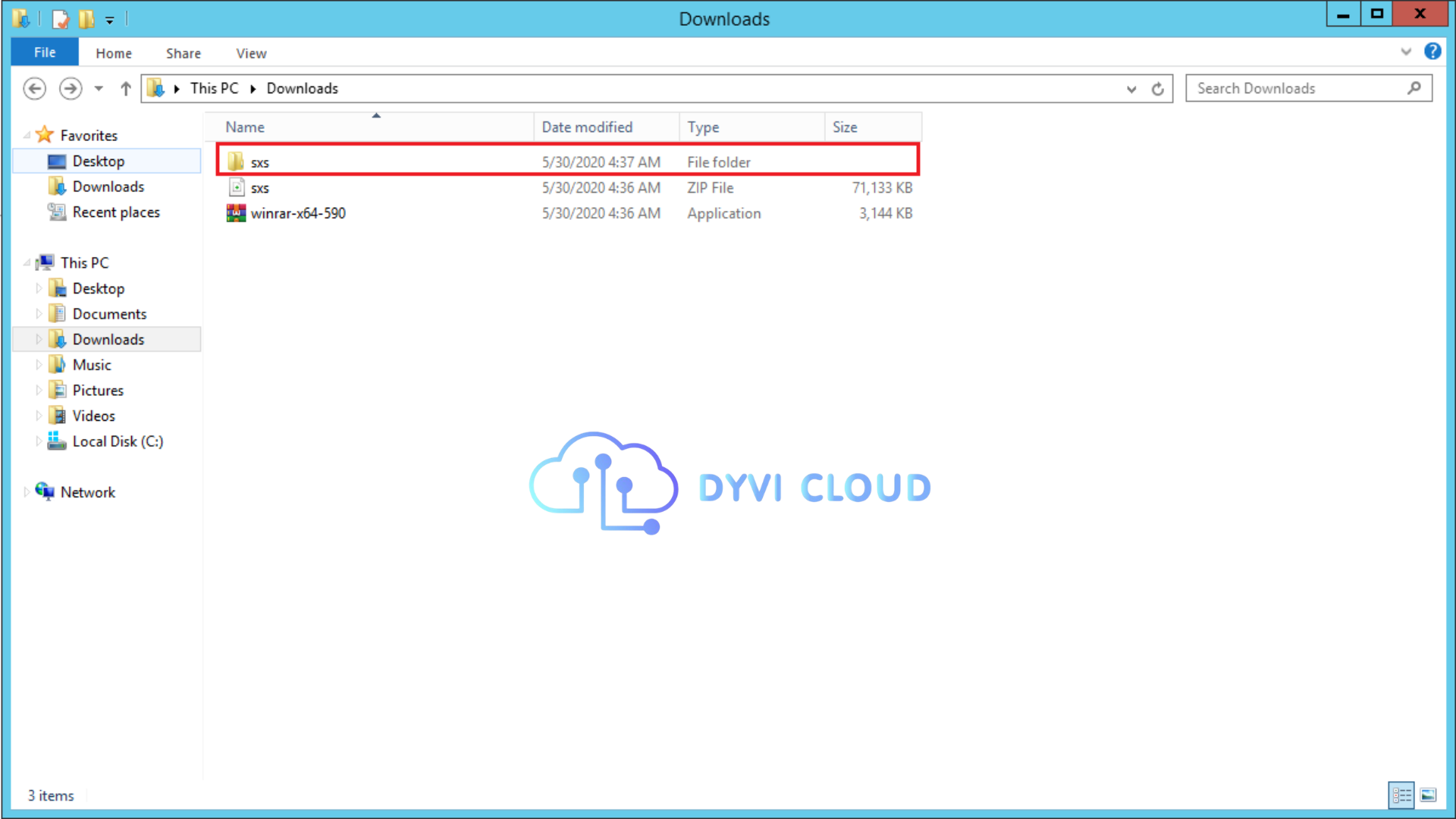
Task: Expand the arrow after This PC in breadcrumb
Action: (253, 89)
